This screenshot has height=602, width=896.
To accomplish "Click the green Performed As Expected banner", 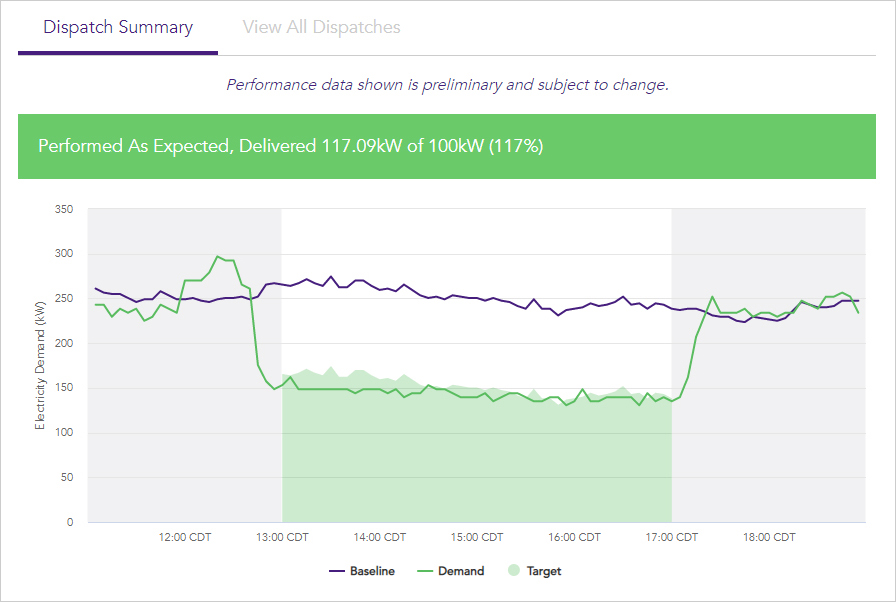I will coord(447,146).
